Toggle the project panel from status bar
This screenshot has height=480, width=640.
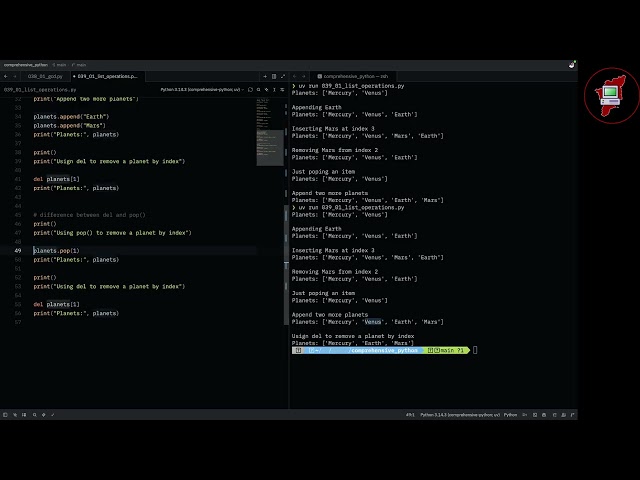(x=5, y=415)
